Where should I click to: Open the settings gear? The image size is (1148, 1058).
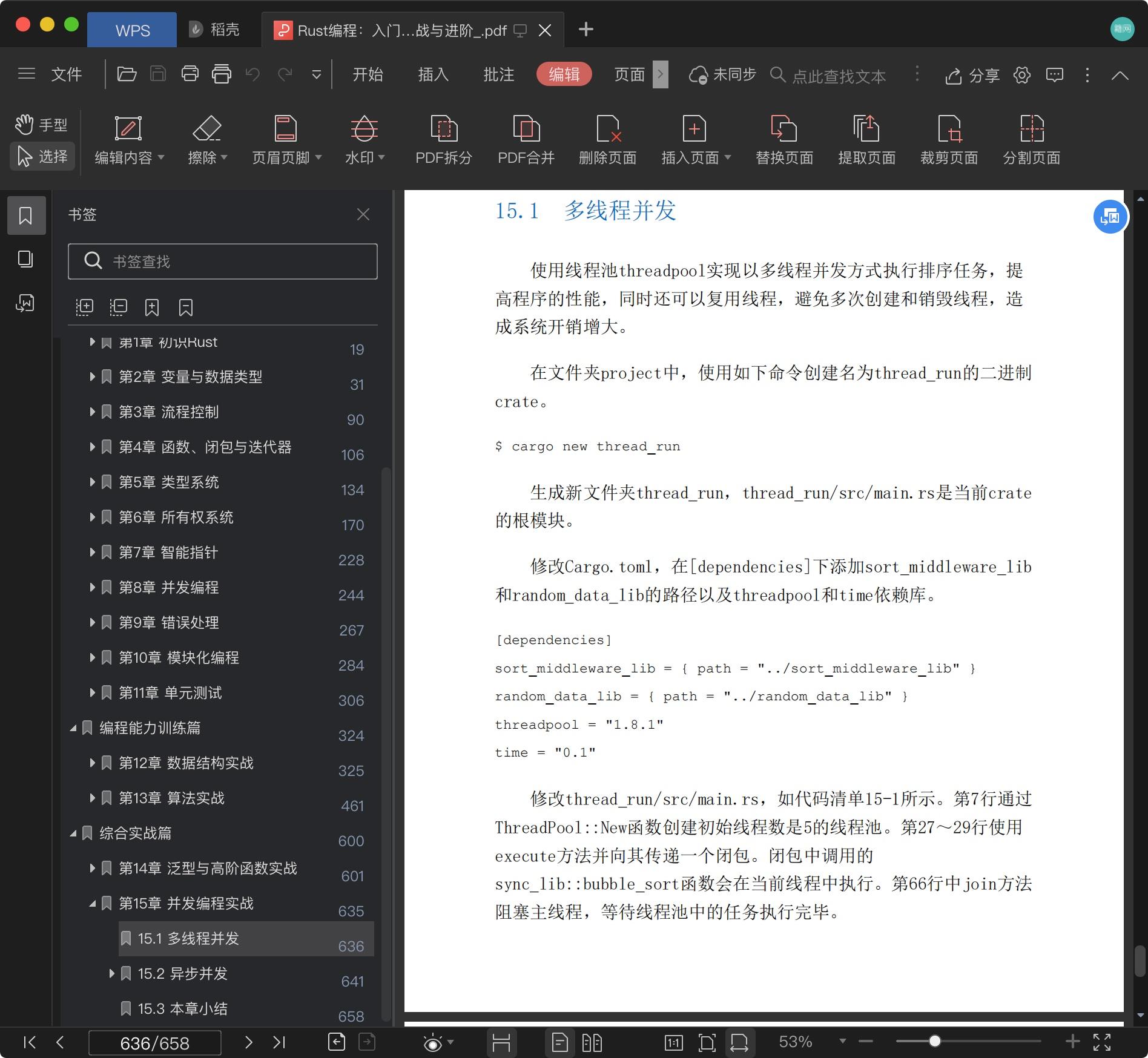(1022, 74)
